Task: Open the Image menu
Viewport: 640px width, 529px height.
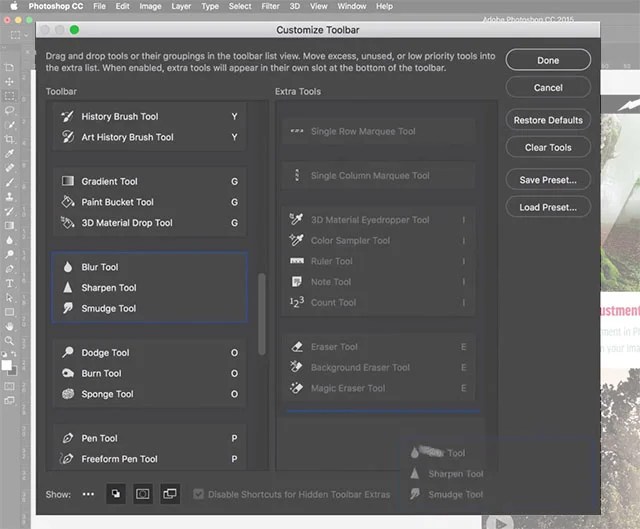Action: [x=150, y=6]
